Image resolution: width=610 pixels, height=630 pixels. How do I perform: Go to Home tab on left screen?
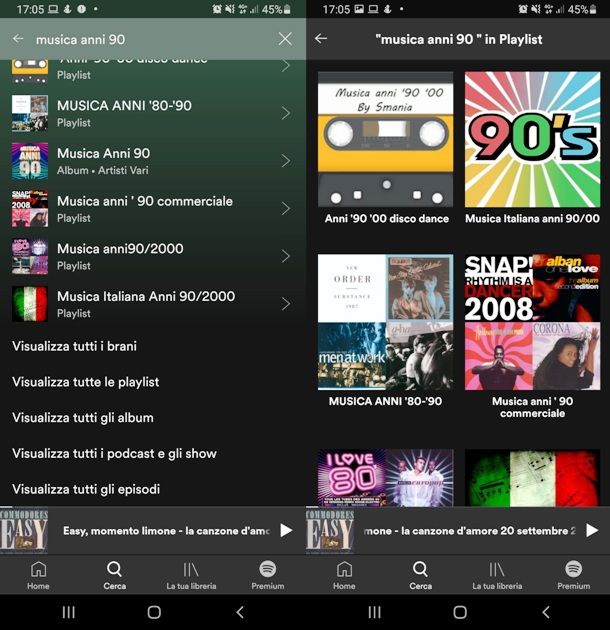tap(38, 575)
